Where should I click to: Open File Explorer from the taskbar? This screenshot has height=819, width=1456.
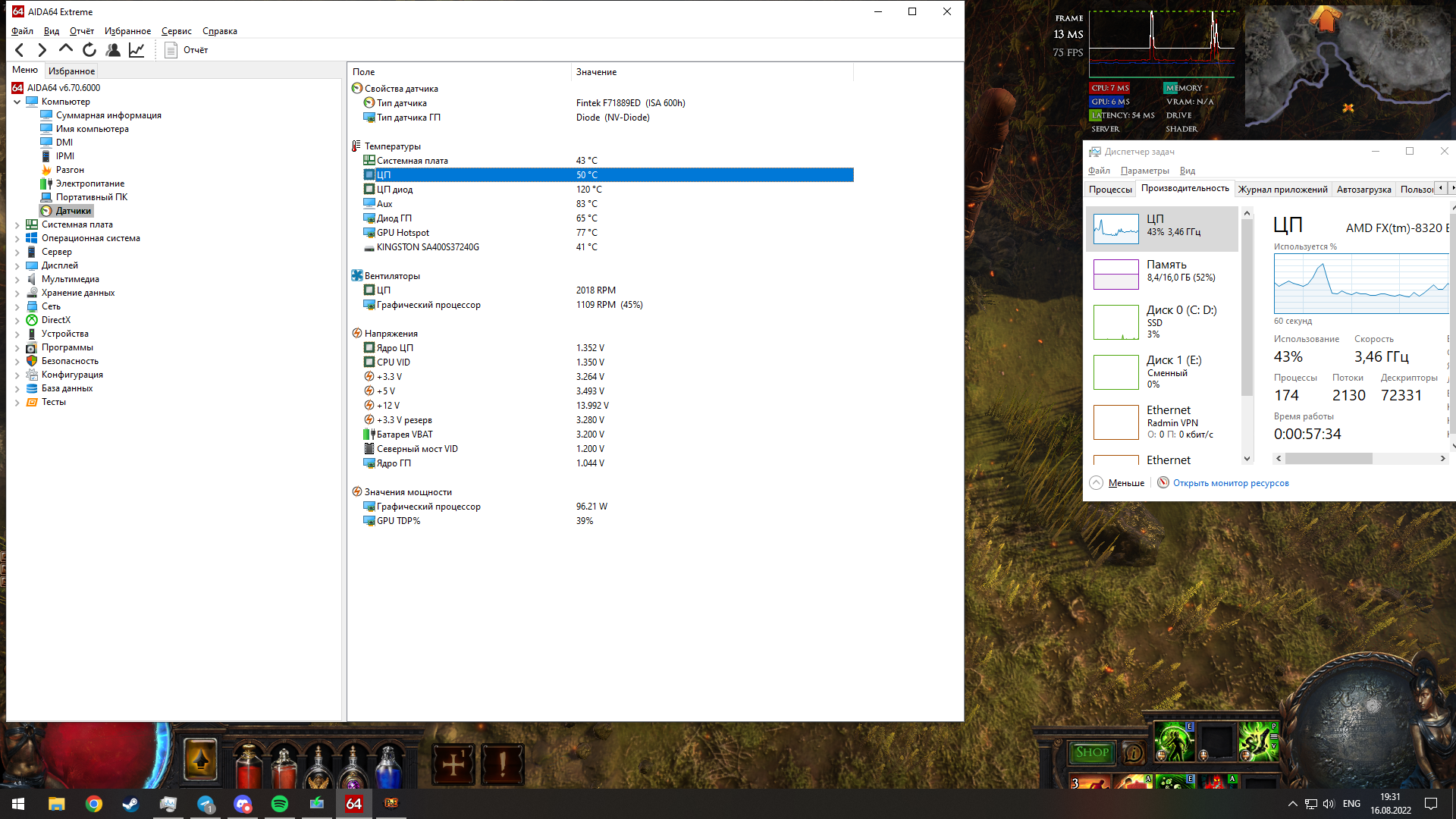[x=57, y=804]
